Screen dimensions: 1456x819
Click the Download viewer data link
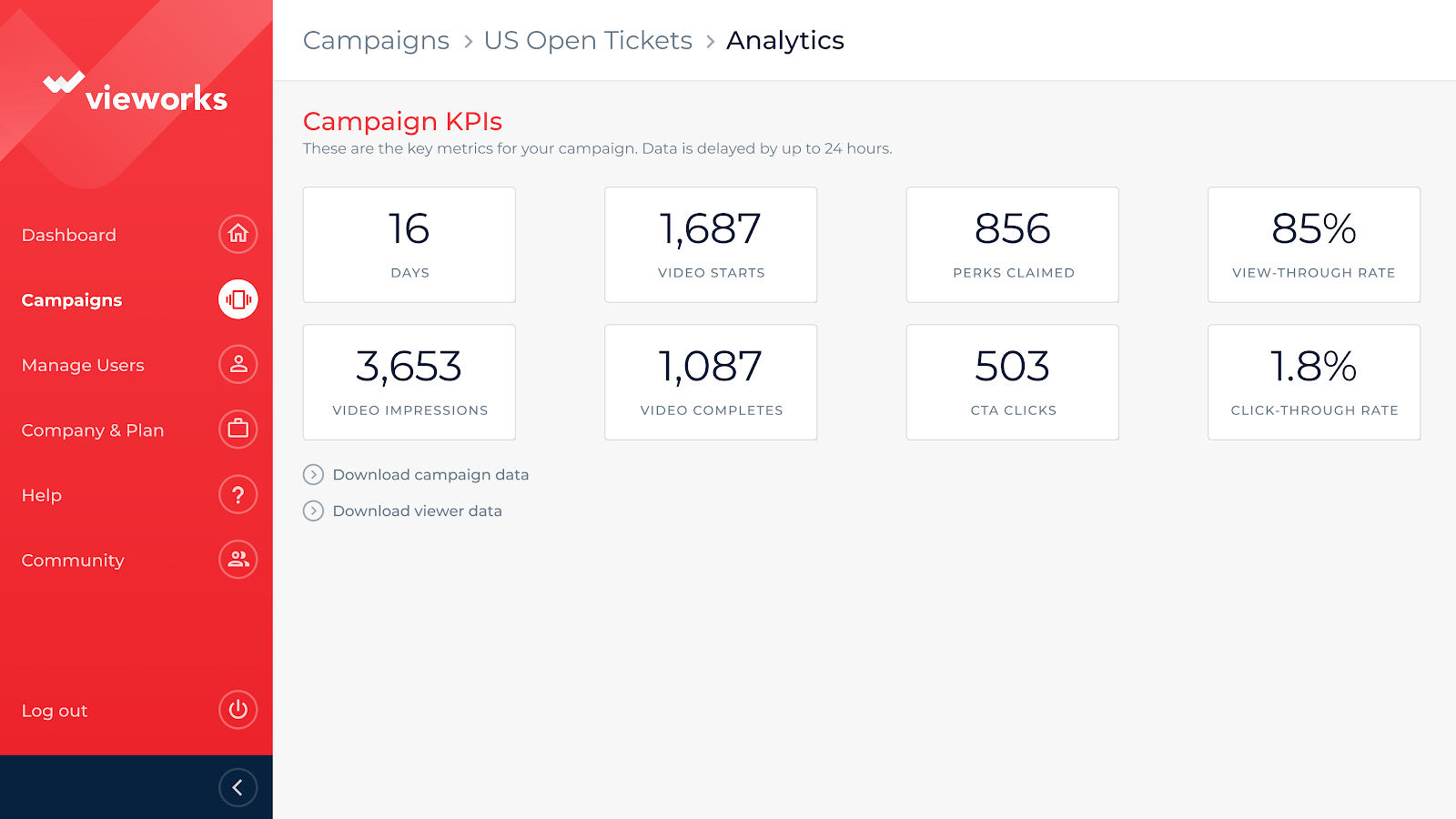417,511
